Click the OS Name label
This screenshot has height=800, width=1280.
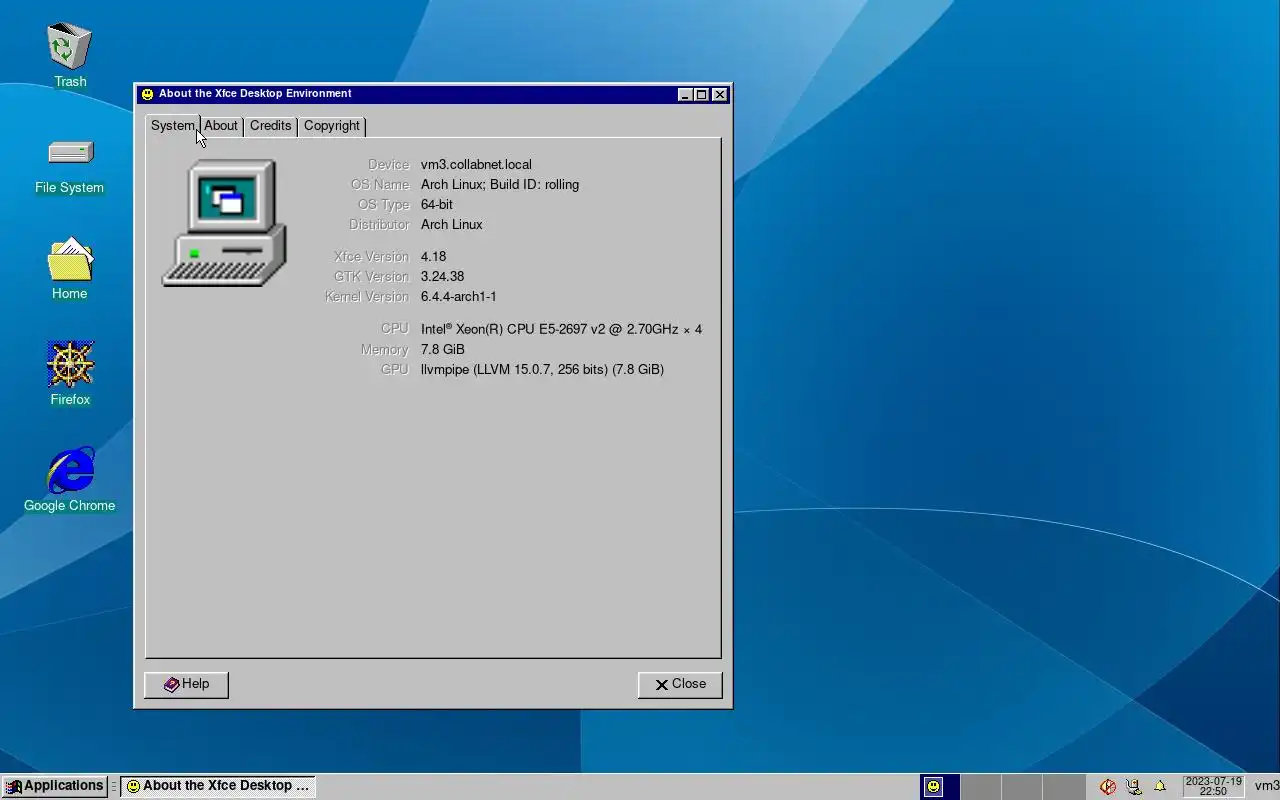[x=380, y=184]
